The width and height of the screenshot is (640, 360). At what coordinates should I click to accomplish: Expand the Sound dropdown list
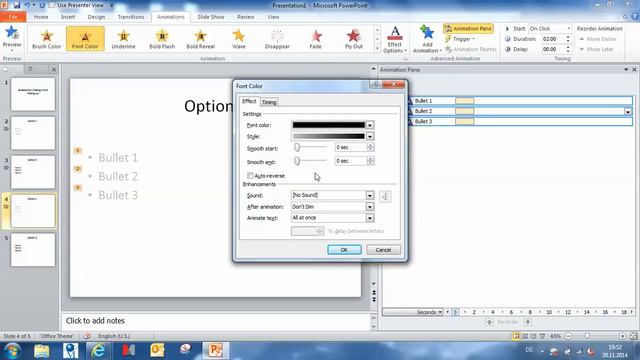click(x=370, y=196)
